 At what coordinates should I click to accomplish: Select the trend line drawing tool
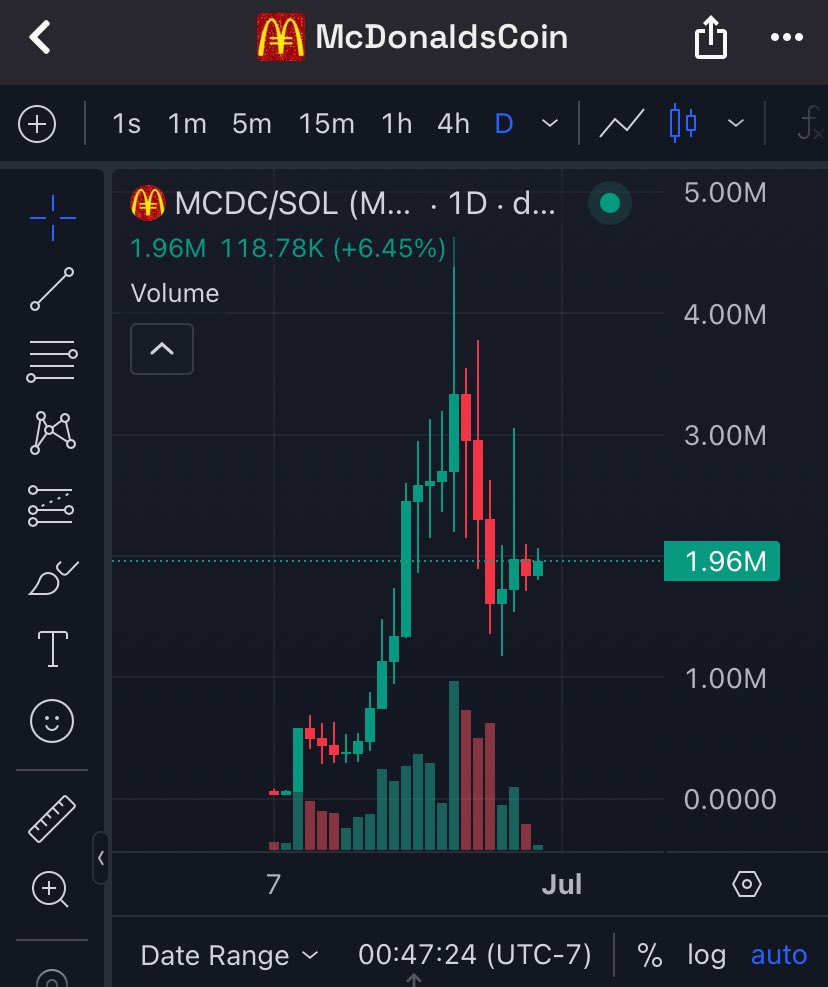52,289
